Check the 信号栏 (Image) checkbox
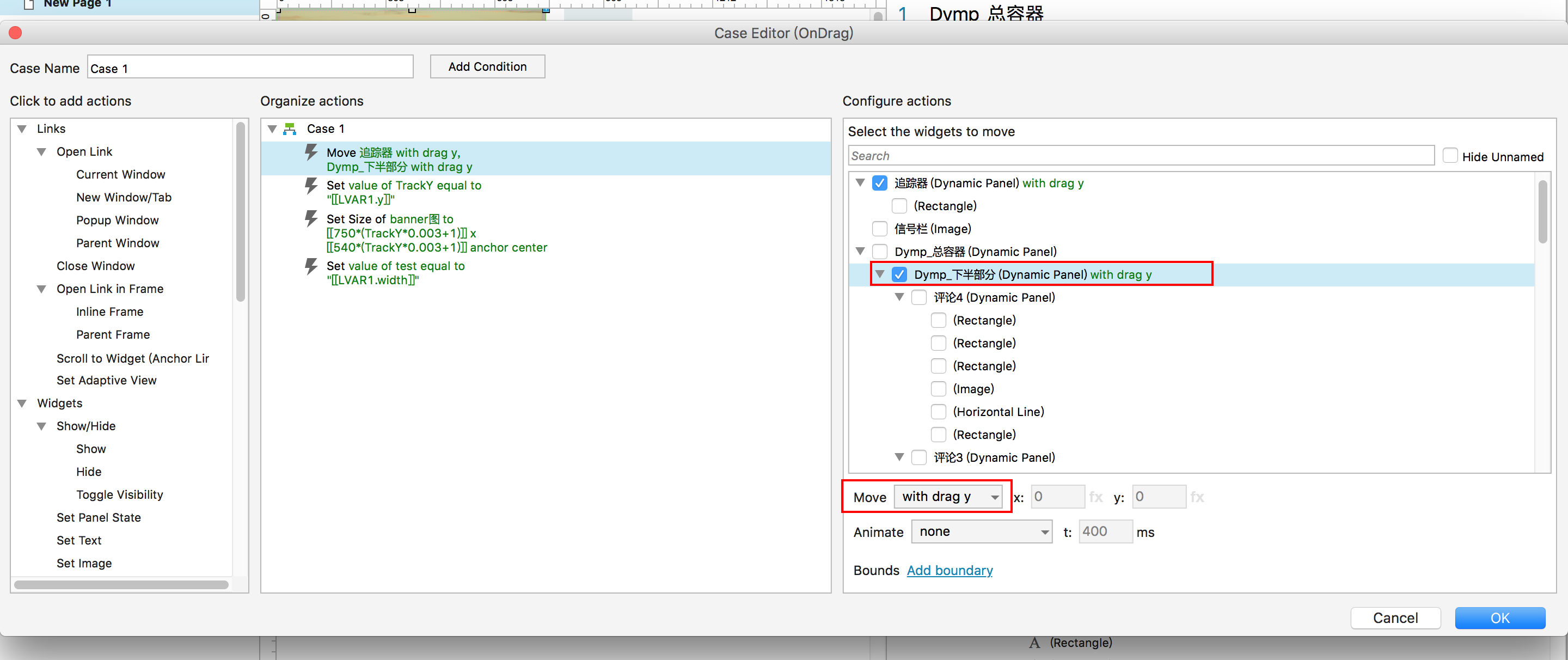The image size is (1568, 660). pos(880,229)
